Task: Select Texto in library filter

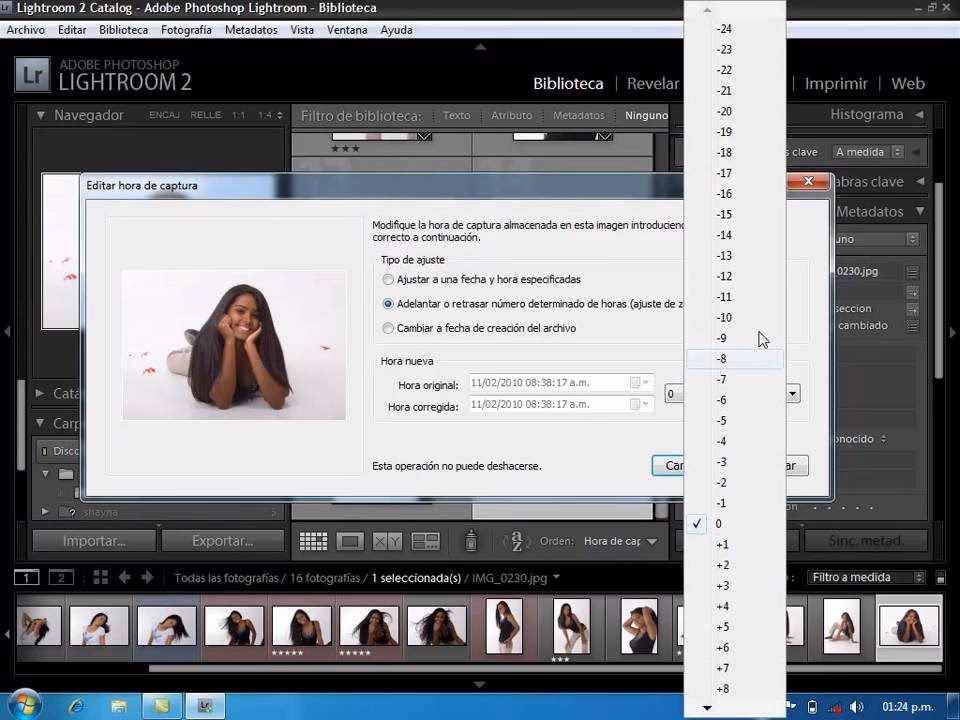Action: (x=457, y=115)
